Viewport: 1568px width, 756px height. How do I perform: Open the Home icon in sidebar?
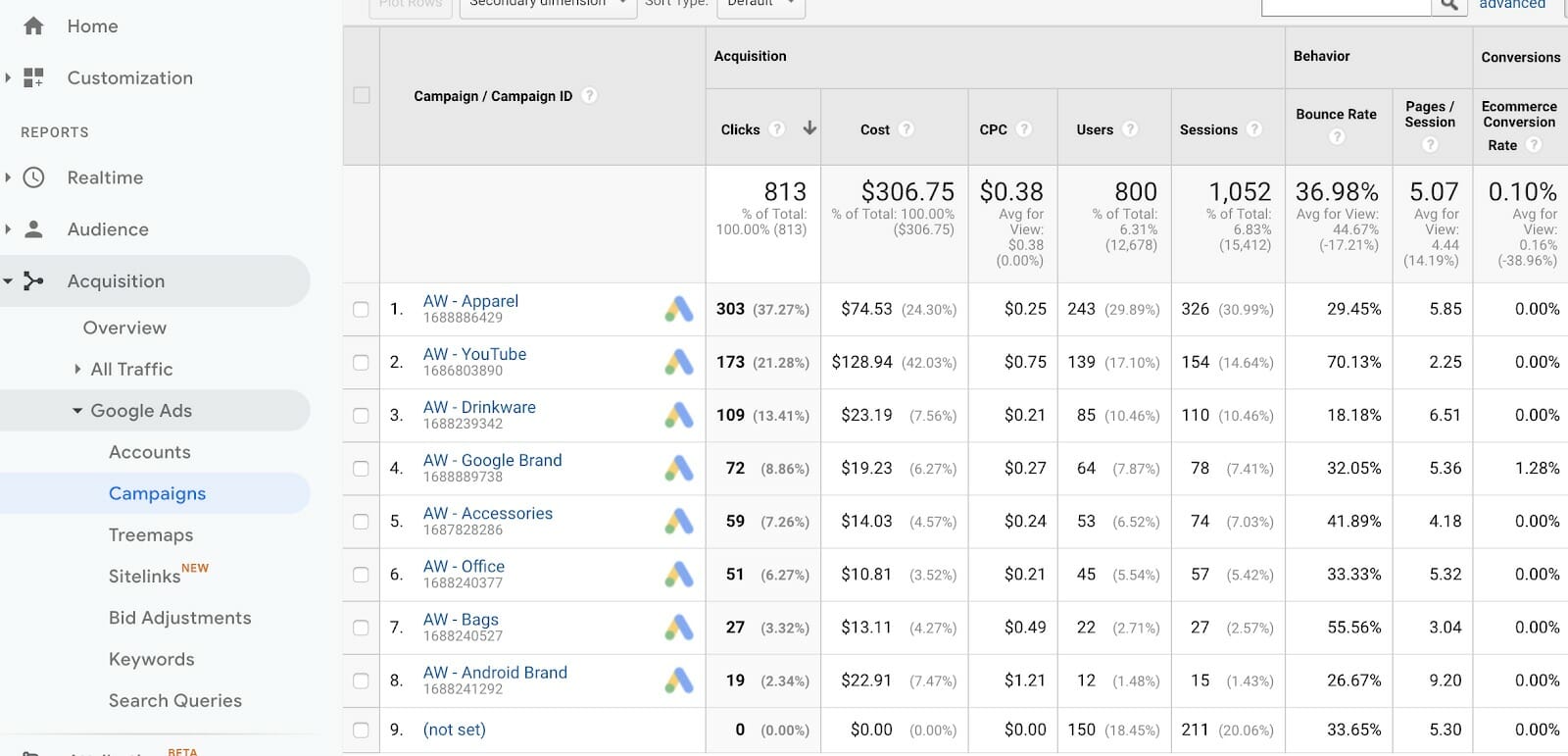pos(33,26)
